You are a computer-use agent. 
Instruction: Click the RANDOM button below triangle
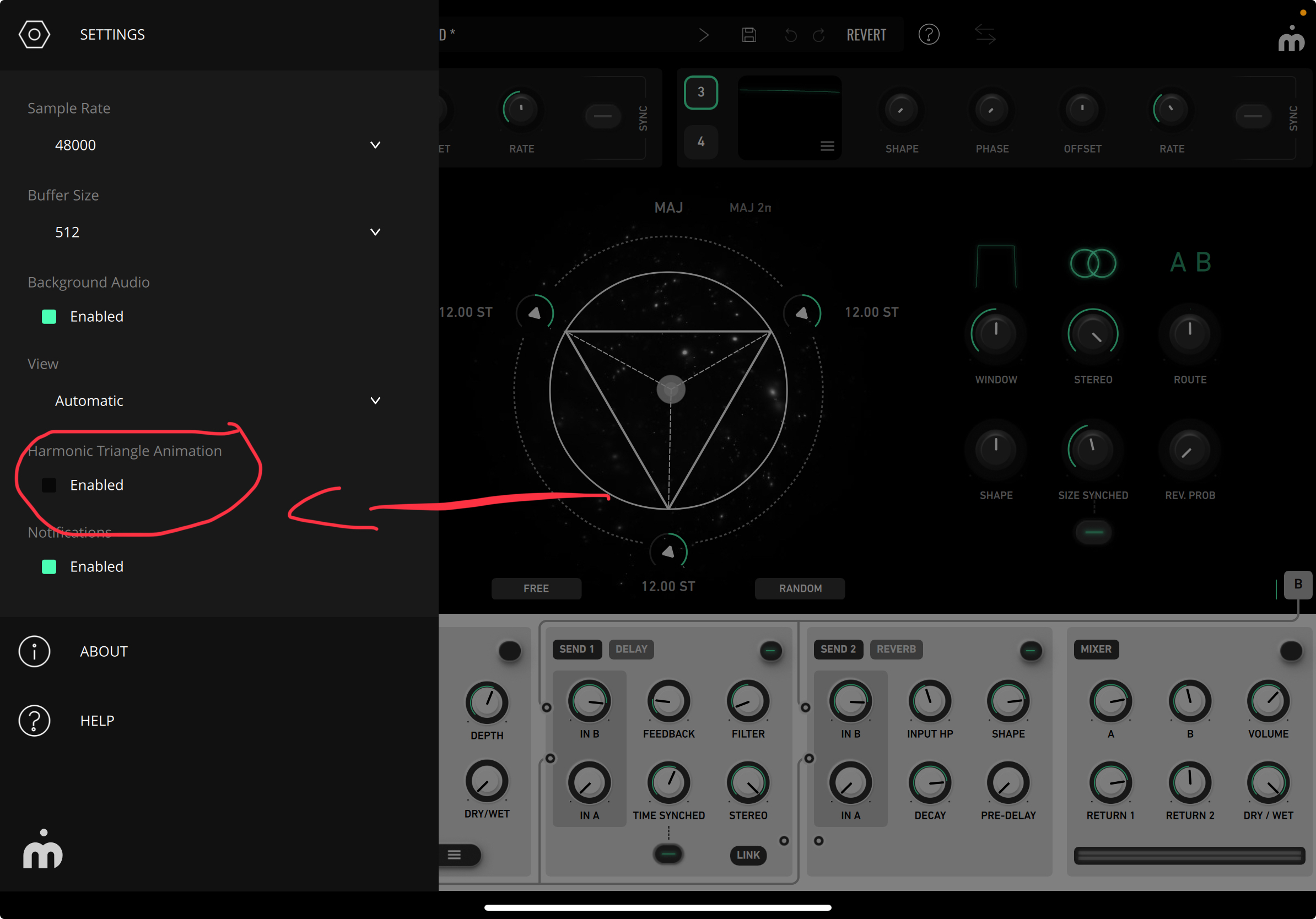[800, 588]
